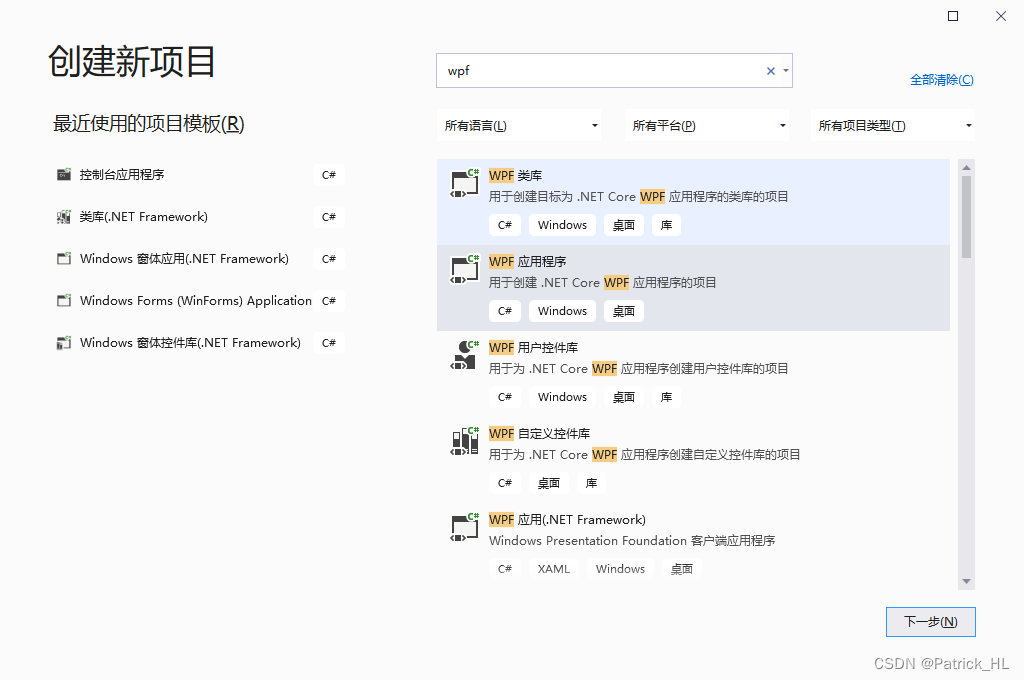Click inside the wpf search box
The height and width of the screenshot is (680, 1024).
[x=600, y=71]
